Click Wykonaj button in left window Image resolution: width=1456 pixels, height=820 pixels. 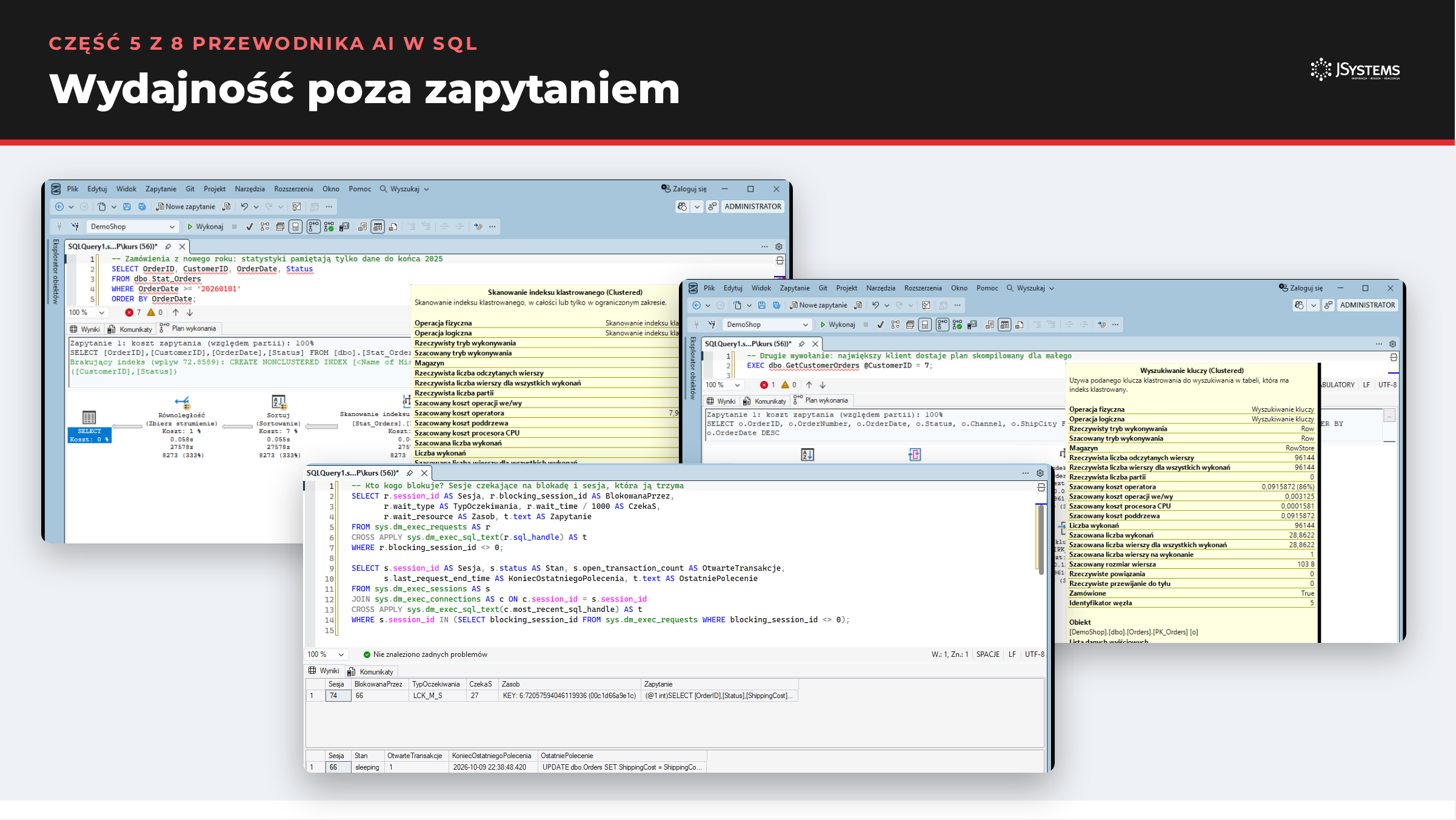205,227
